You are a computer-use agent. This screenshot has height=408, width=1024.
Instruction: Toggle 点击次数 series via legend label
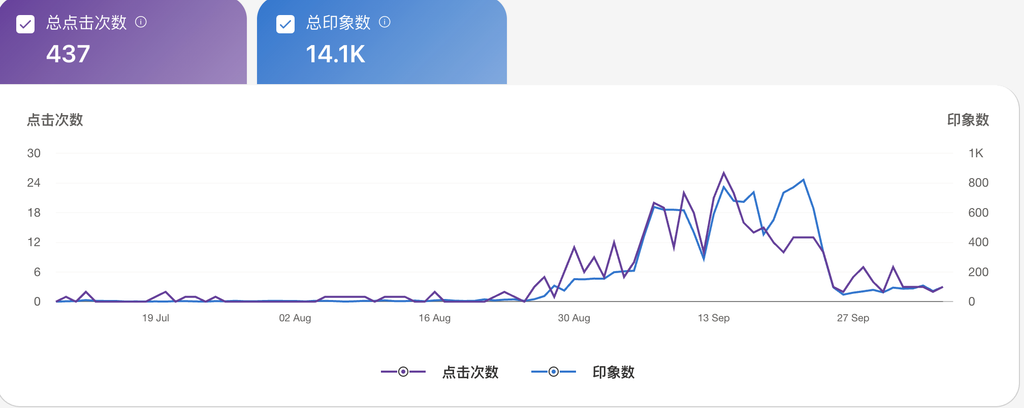pyautogui.click(x=470, y=372)
